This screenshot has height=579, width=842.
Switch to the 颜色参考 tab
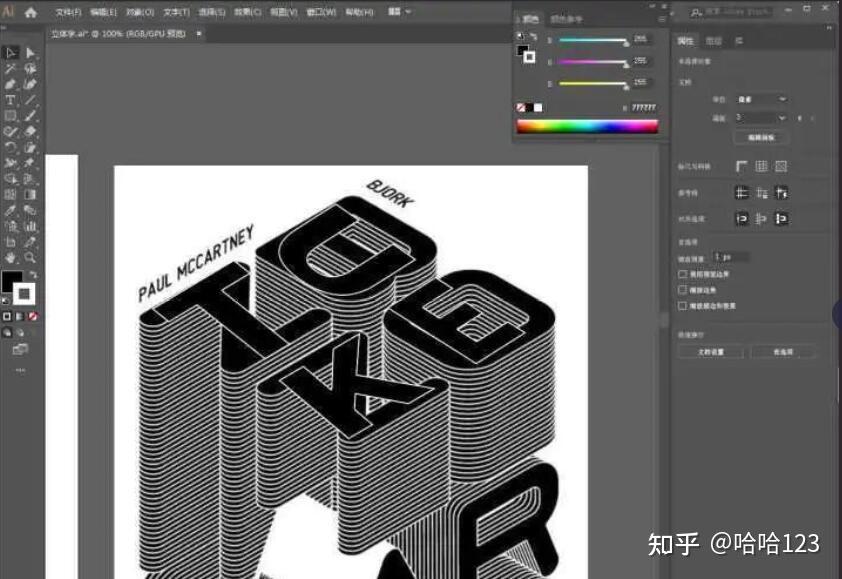[x=567, y=19]
